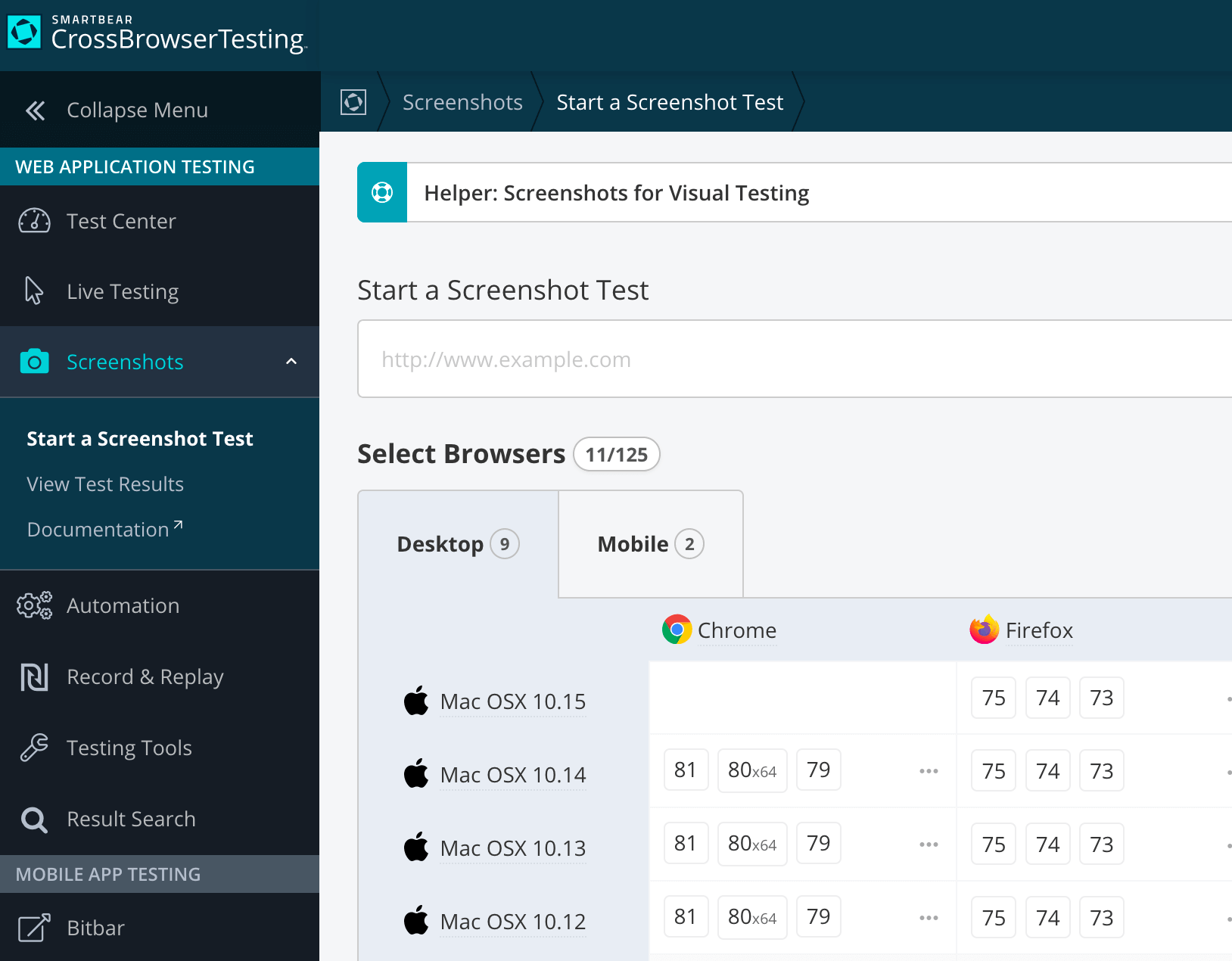
Task: Toggle Firefox 73 on Mac OSX 10.12
Action: pyautogui.click(x=1102, y=918)
